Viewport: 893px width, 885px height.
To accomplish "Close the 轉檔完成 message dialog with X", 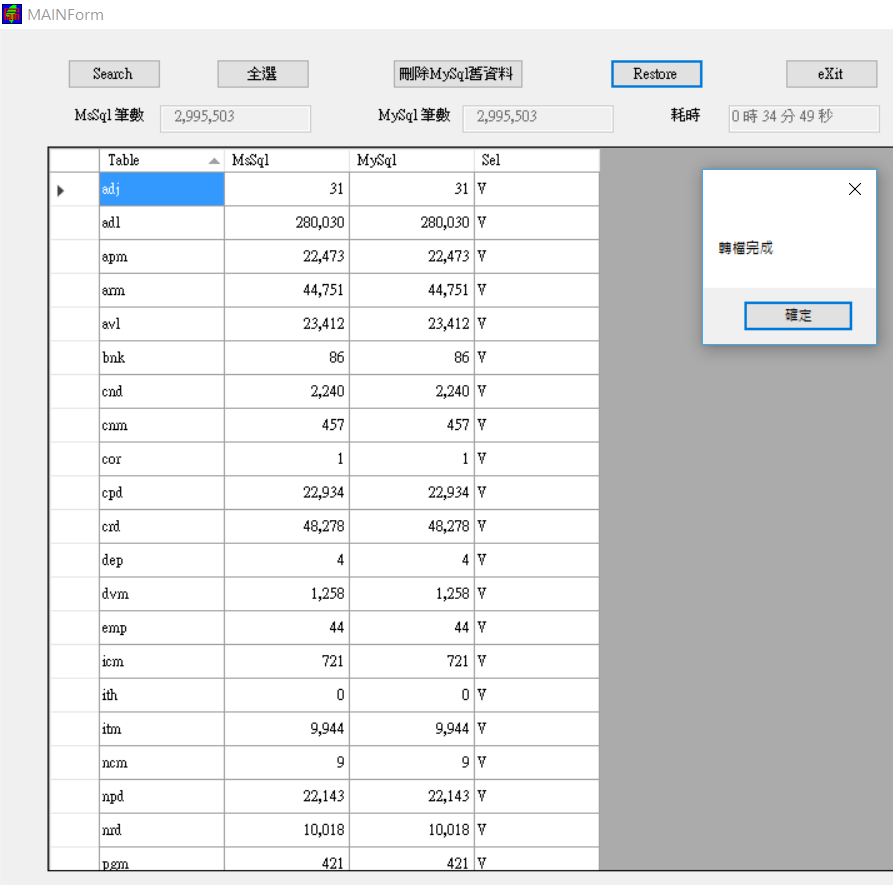I will [x=854, y=189].
